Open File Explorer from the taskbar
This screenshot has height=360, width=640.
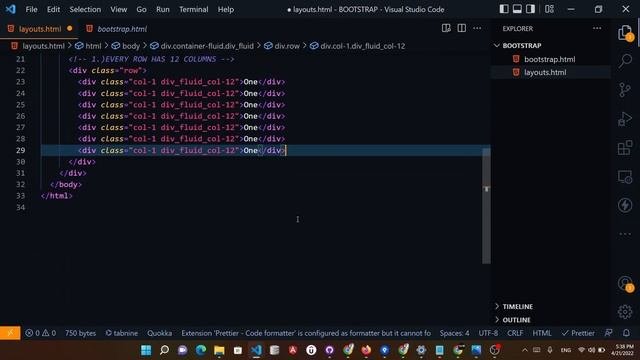219,350
